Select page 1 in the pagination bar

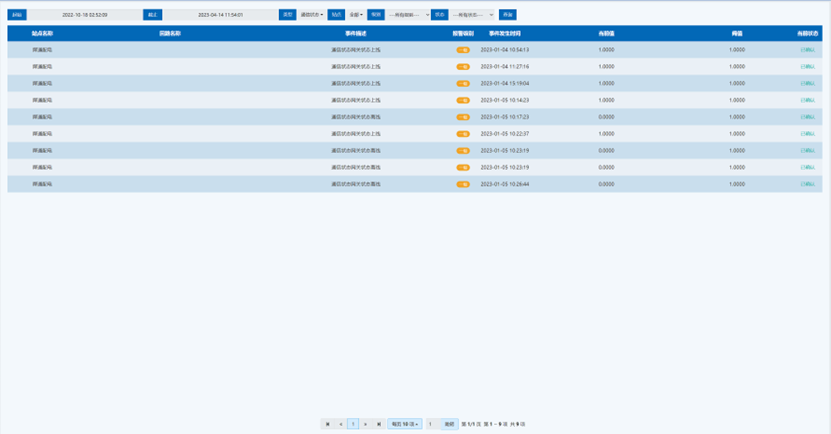click(353, 424)
